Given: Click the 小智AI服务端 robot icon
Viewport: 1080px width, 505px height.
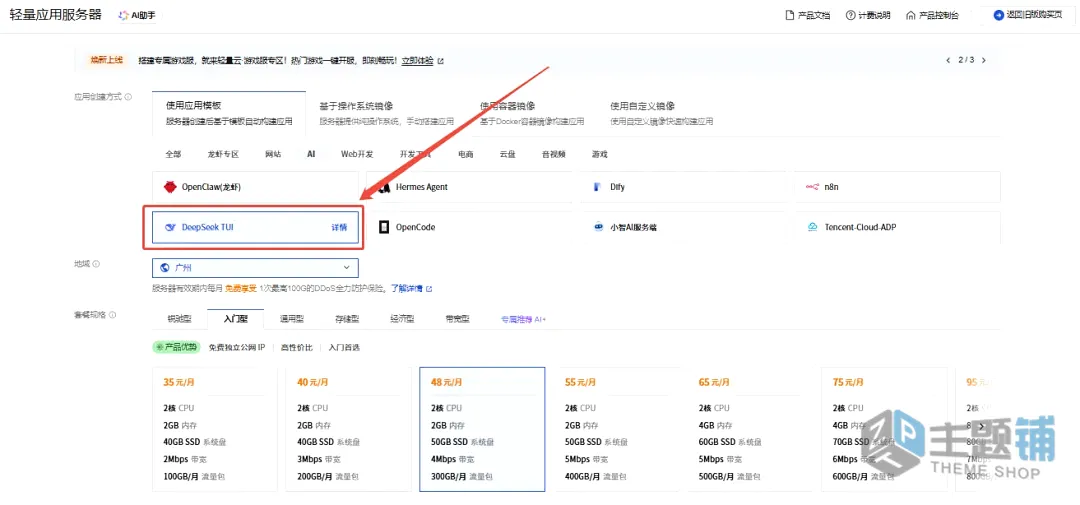Looking at the screenshot, I should point(599,227).
